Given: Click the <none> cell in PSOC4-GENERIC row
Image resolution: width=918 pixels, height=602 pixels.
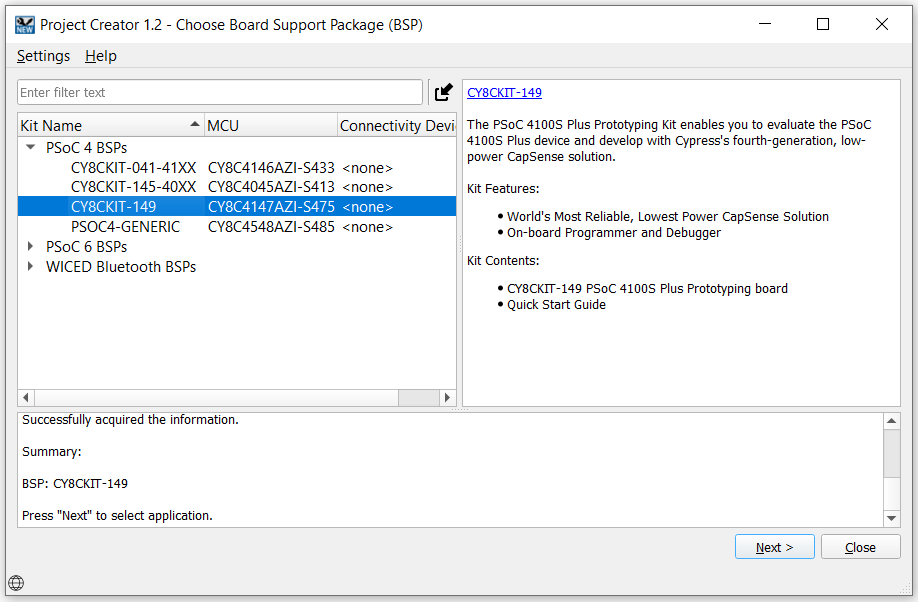Looking at the screenshot, I should point(367,227).
